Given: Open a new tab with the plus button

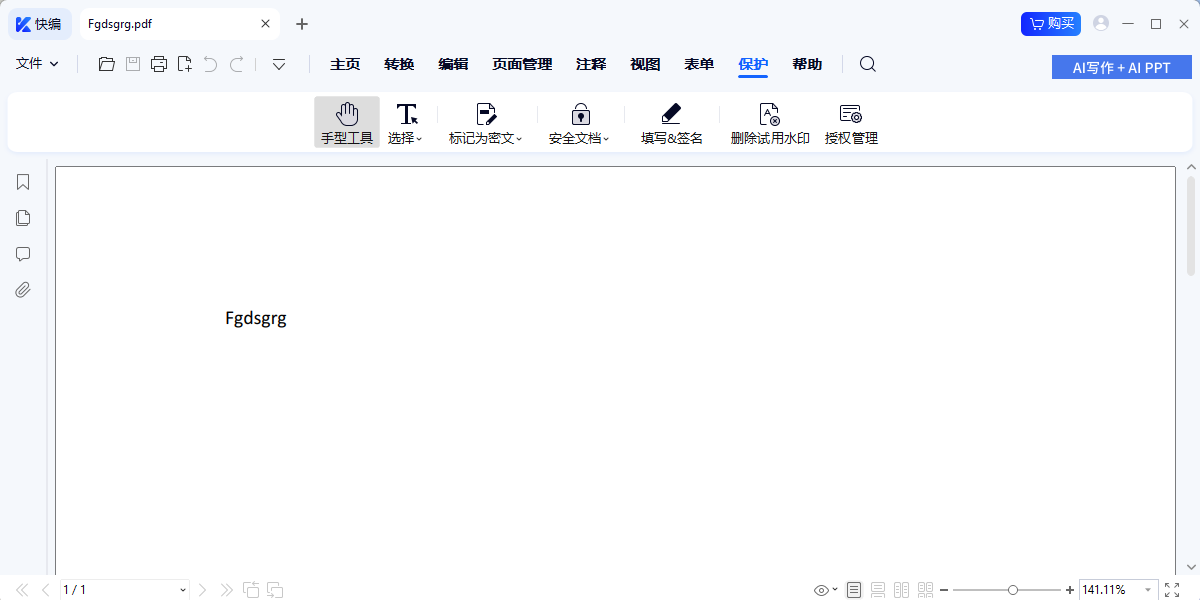Looking at the screenshot, I should (302, 24).
